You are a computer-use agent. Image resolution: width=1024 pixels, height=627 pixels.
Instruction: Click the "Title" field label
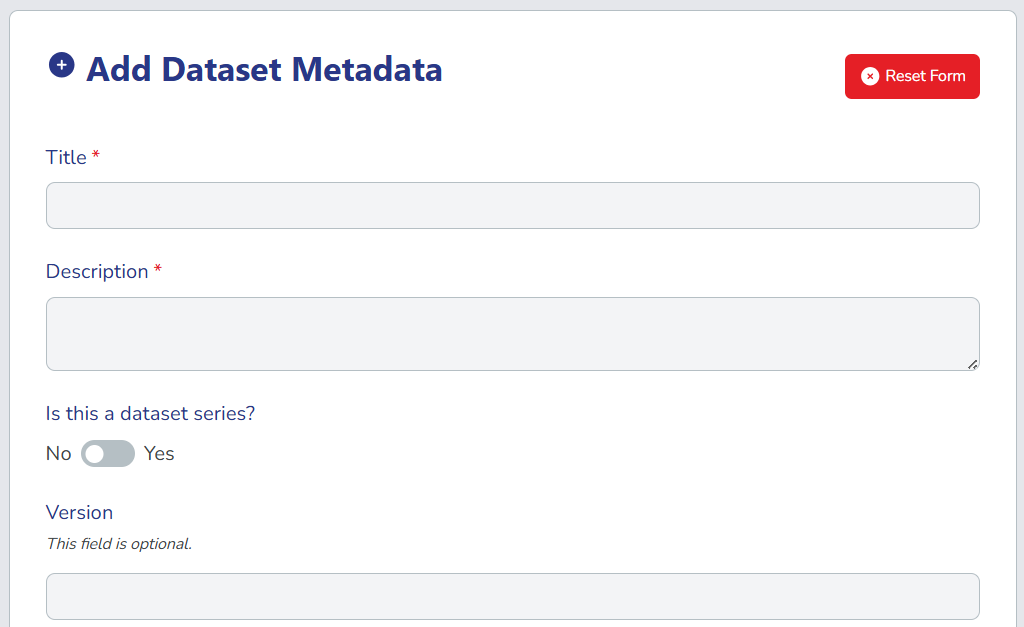tap(66, 157)
